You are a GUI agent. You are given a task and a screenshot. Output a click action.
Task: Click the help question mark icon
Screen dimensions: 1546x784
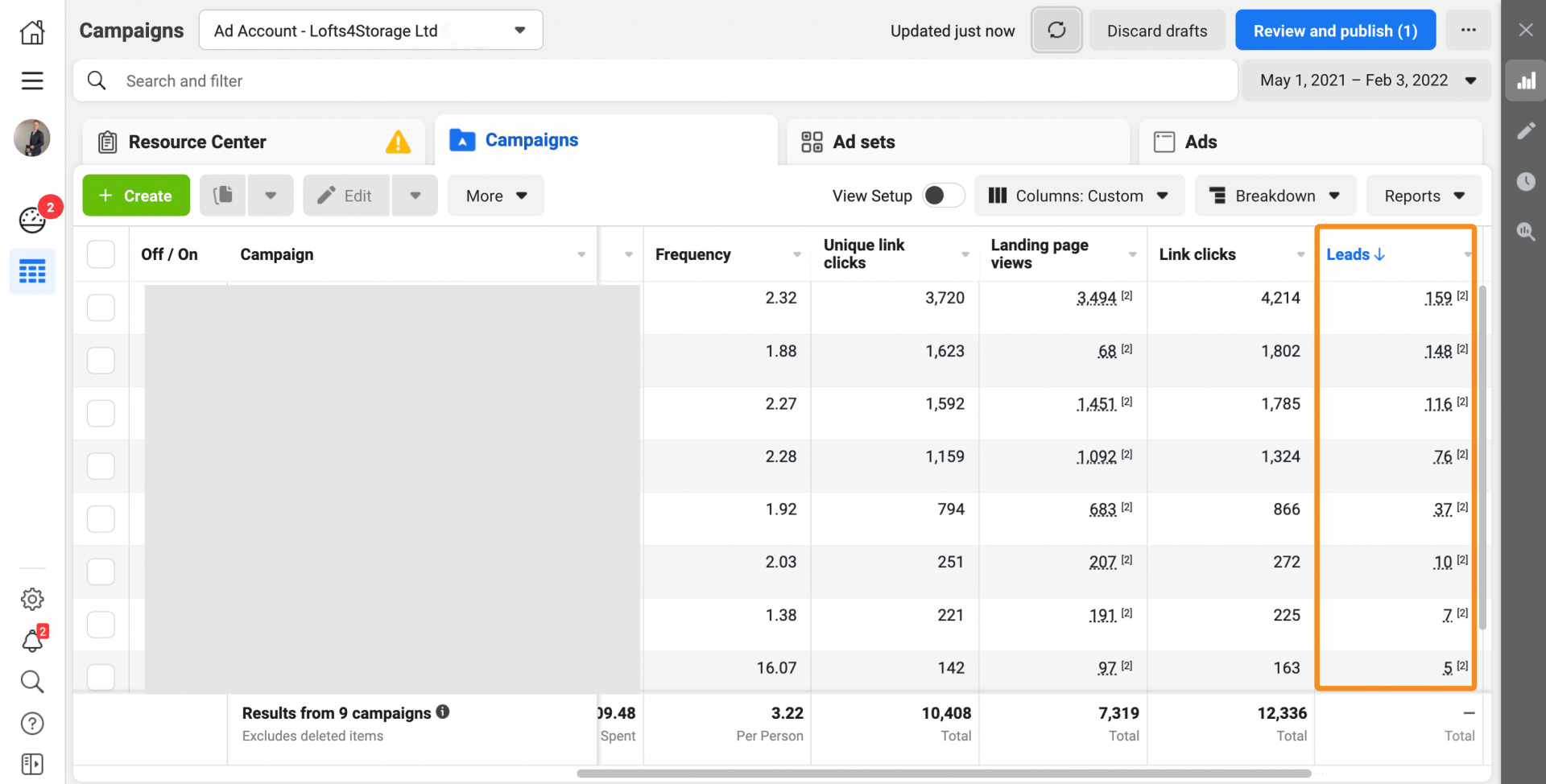(32, 724)
